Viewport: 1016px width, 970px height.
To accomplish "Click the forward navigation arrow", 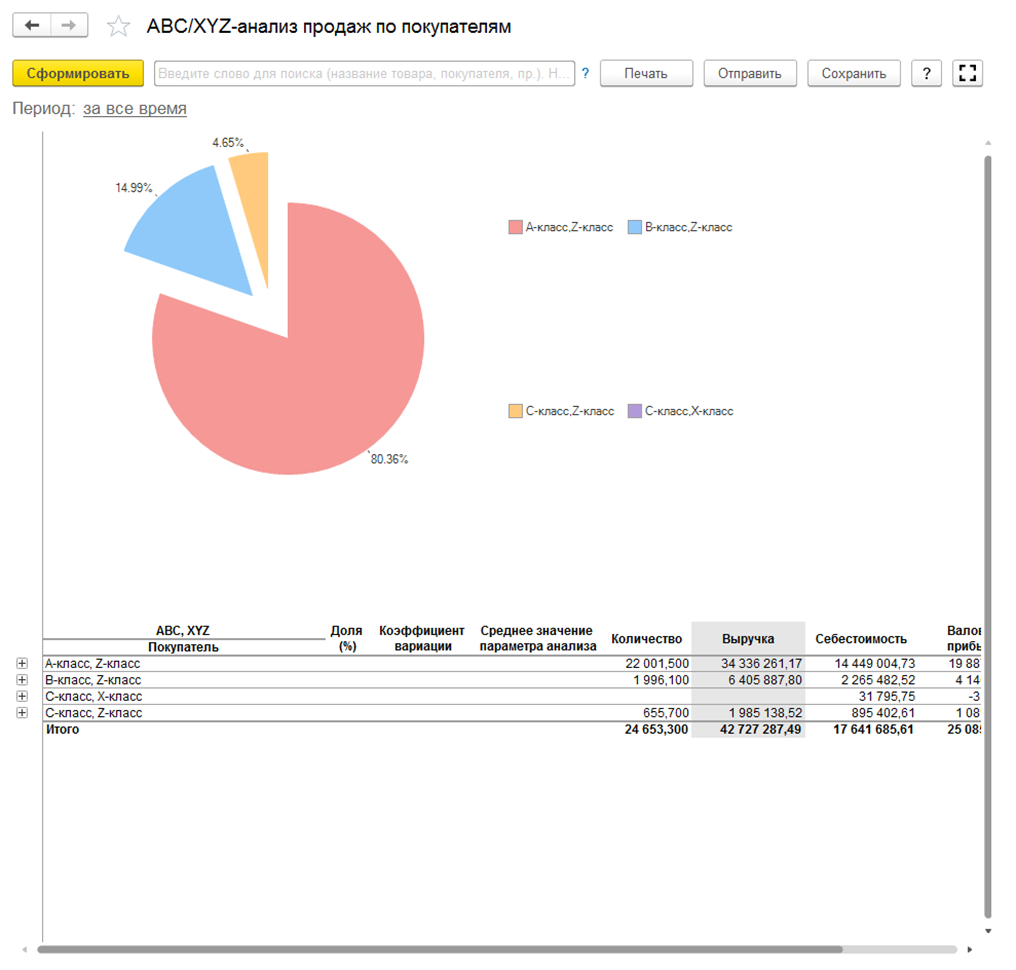I will point(68,26).
